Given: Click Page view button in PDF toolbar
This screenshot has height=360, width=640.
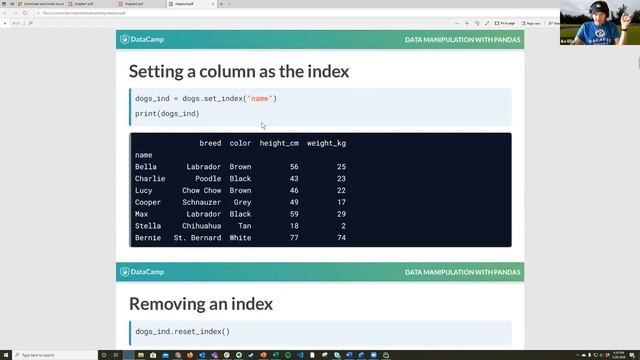Looking at the screenshot, I should (531, 23).
